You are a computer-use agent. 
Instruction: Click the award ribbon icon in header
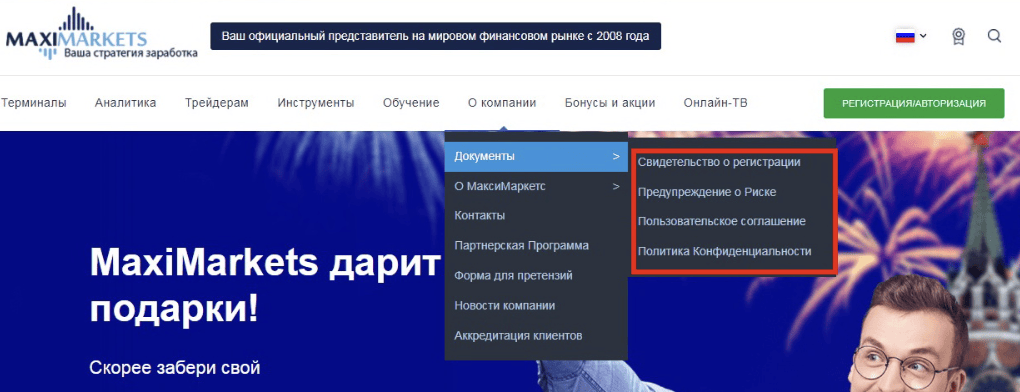click(958, 36)
